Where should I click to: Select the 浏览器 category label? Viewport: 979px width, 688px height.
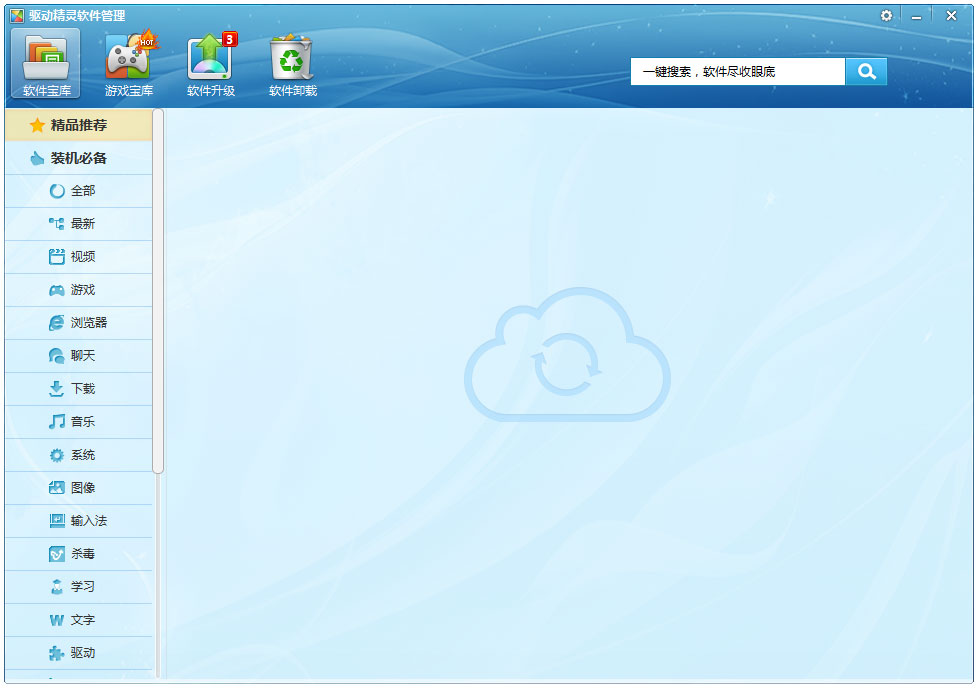[x=89, y=323]
